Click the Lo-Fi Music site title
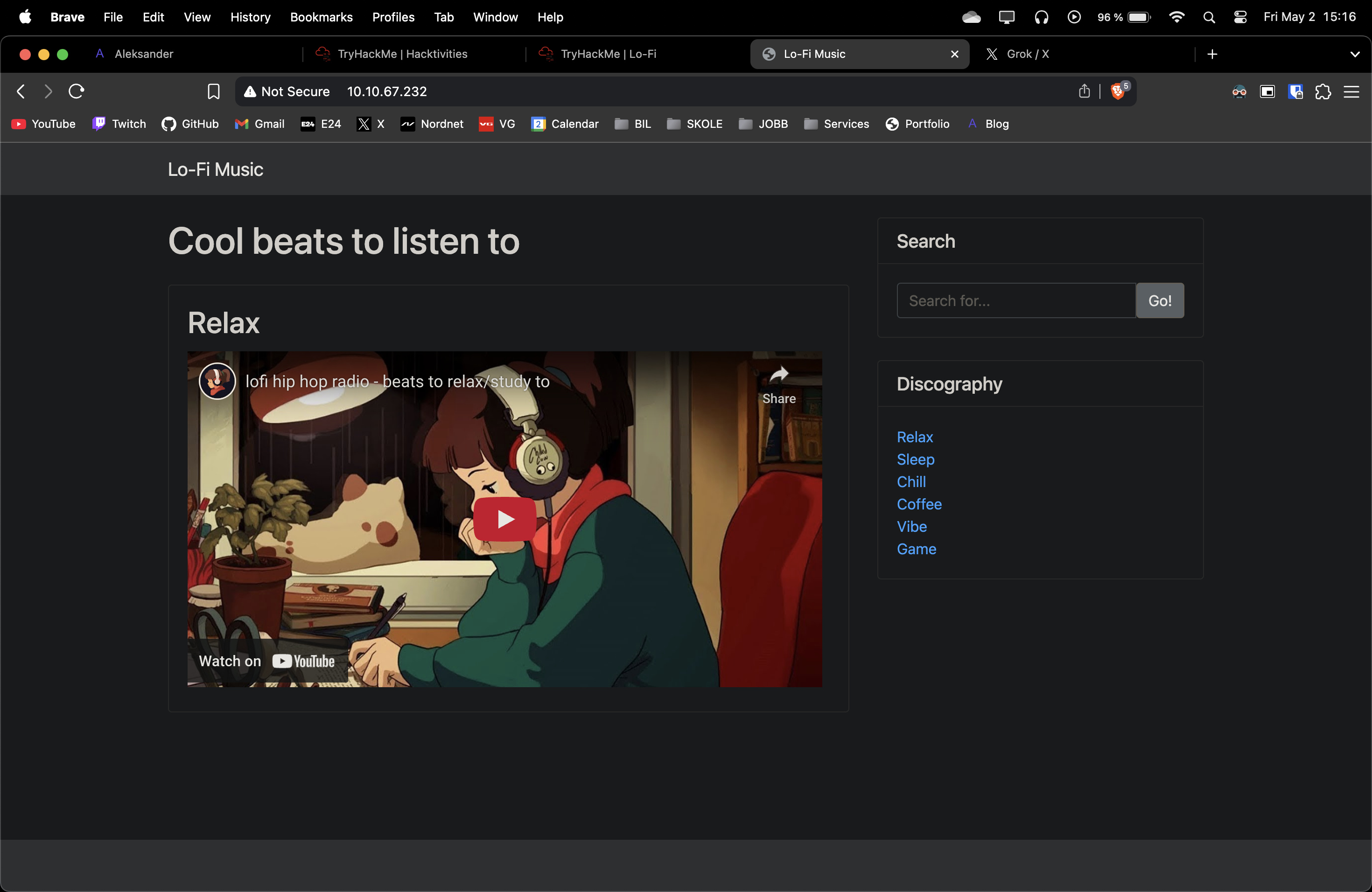This screenshot has width=1372, height=892. click(216, 169)
